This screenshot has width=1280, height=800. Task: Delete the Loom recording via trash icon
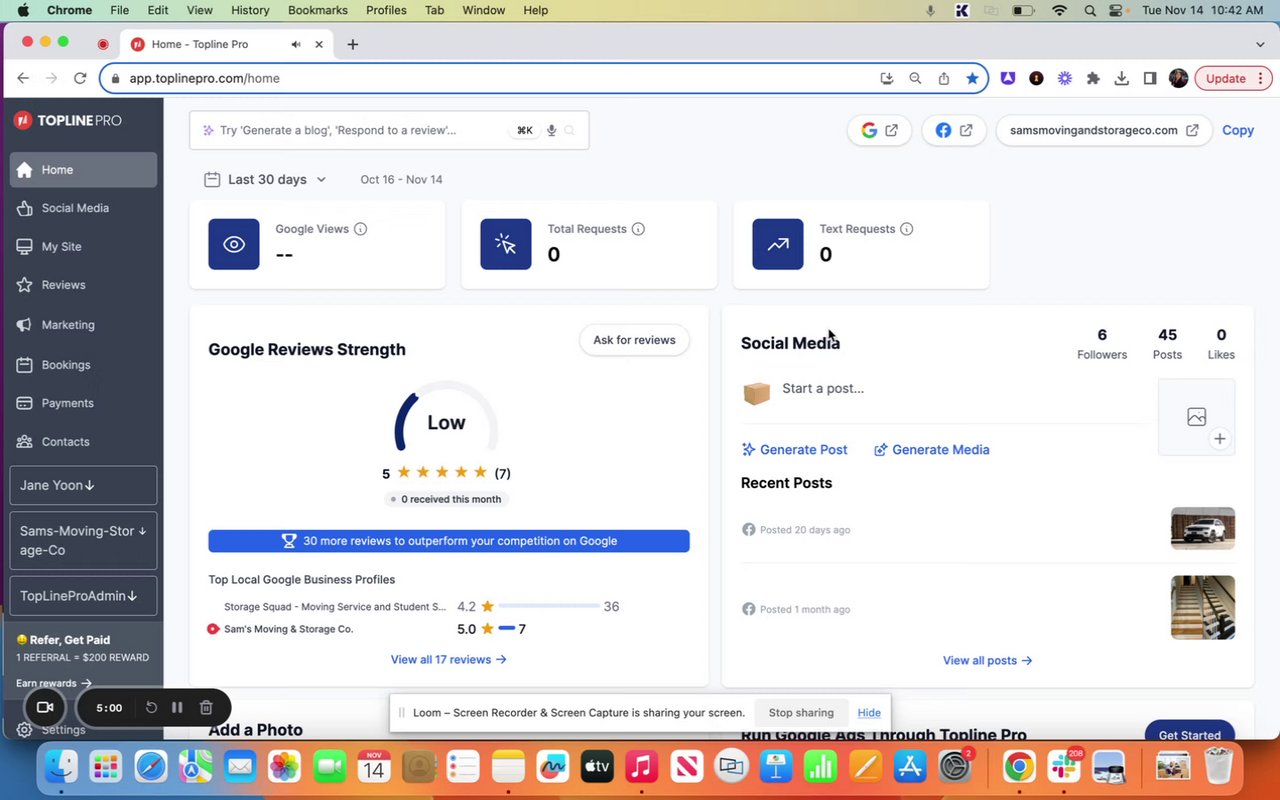pos(206,708)
